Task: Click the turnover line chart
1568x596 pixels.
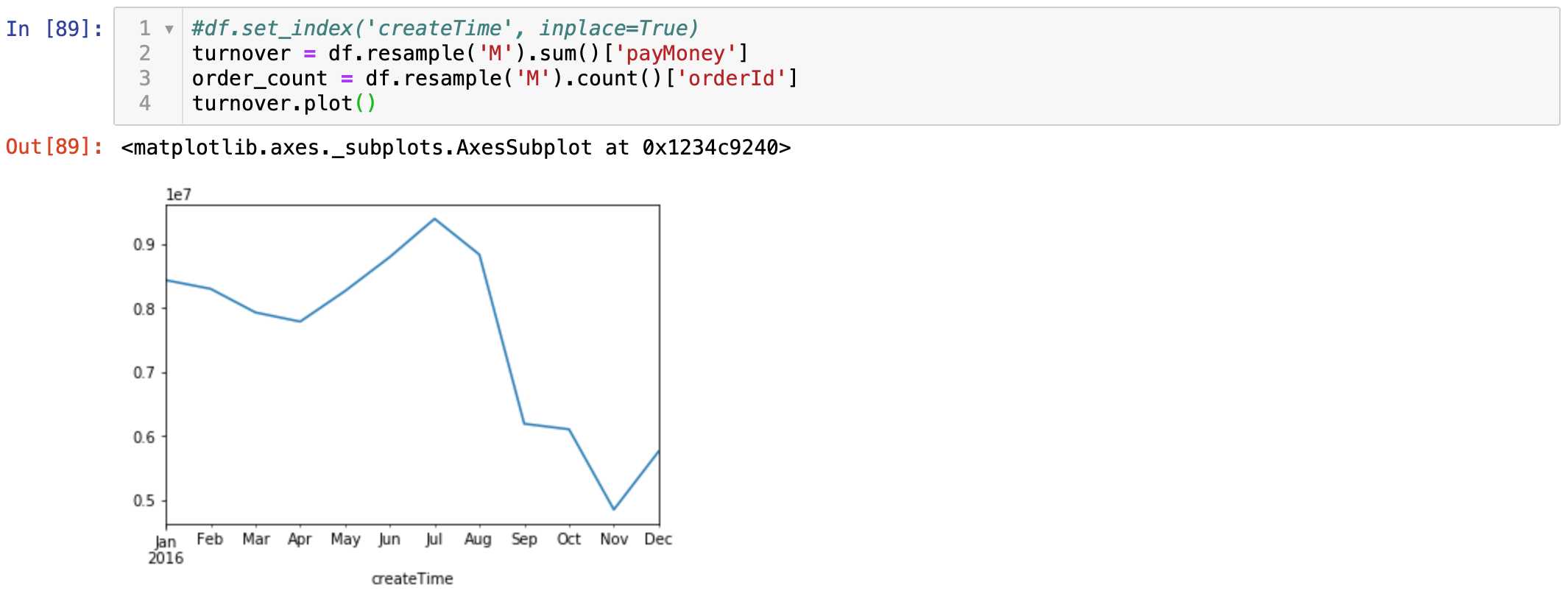Action: [x=412, y=365]
